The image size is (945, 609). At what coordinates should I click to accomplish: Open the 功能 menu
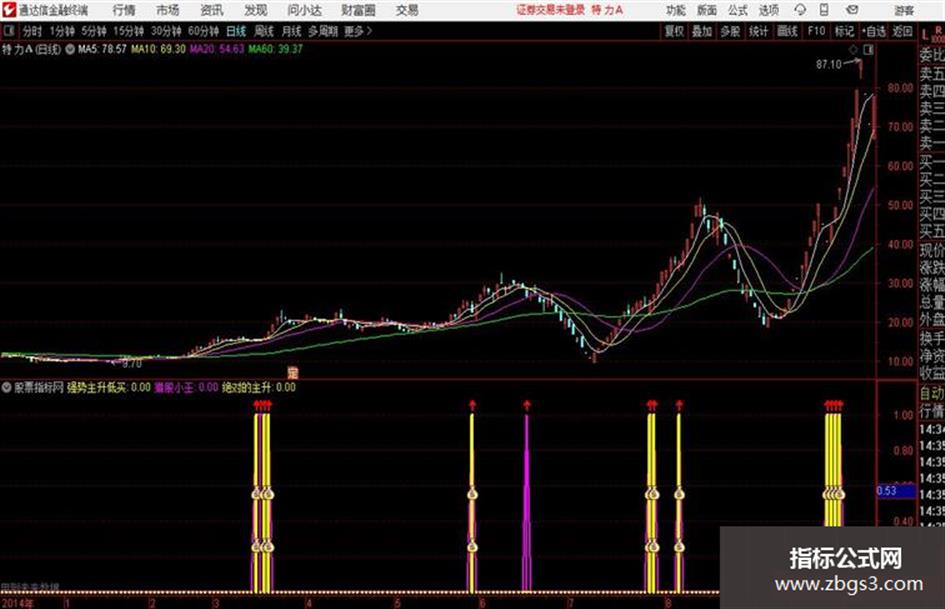tap(675, 10)
